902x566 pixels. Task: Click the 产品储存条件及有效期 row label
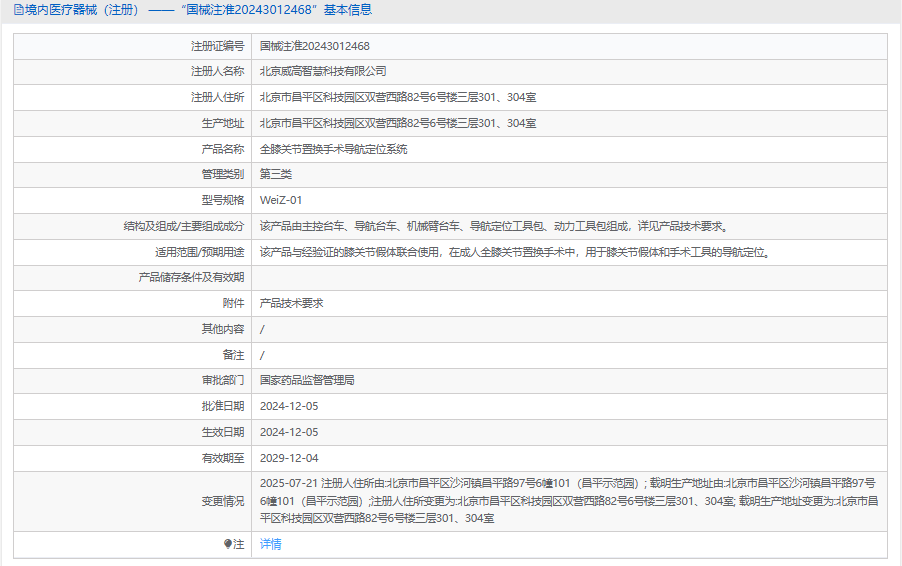pyautogui.click(x=190, y=277)
